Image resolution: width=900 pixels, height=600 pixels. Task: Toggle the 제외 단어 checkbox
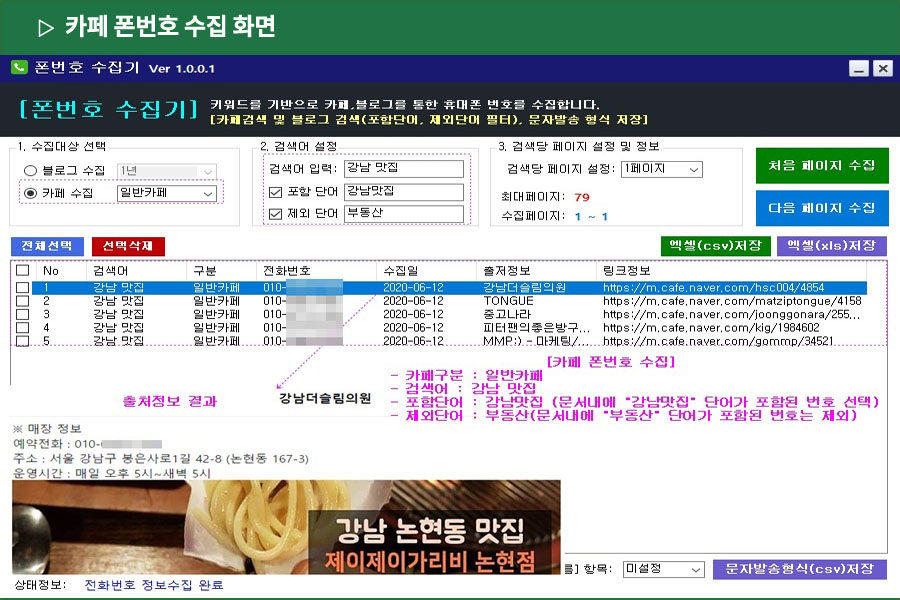[276, 213]
